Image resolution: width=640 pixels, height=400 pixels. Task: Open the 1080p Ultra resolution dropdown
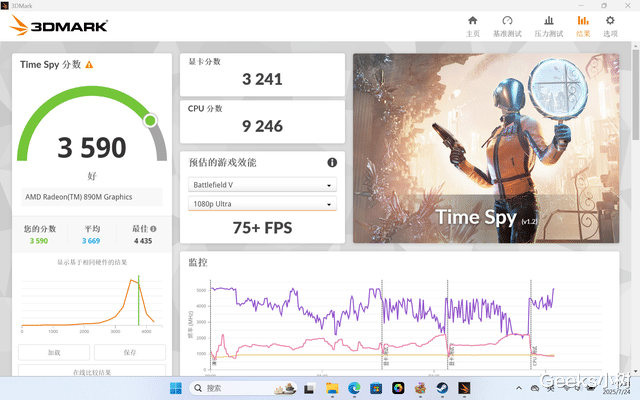(262, 203)
